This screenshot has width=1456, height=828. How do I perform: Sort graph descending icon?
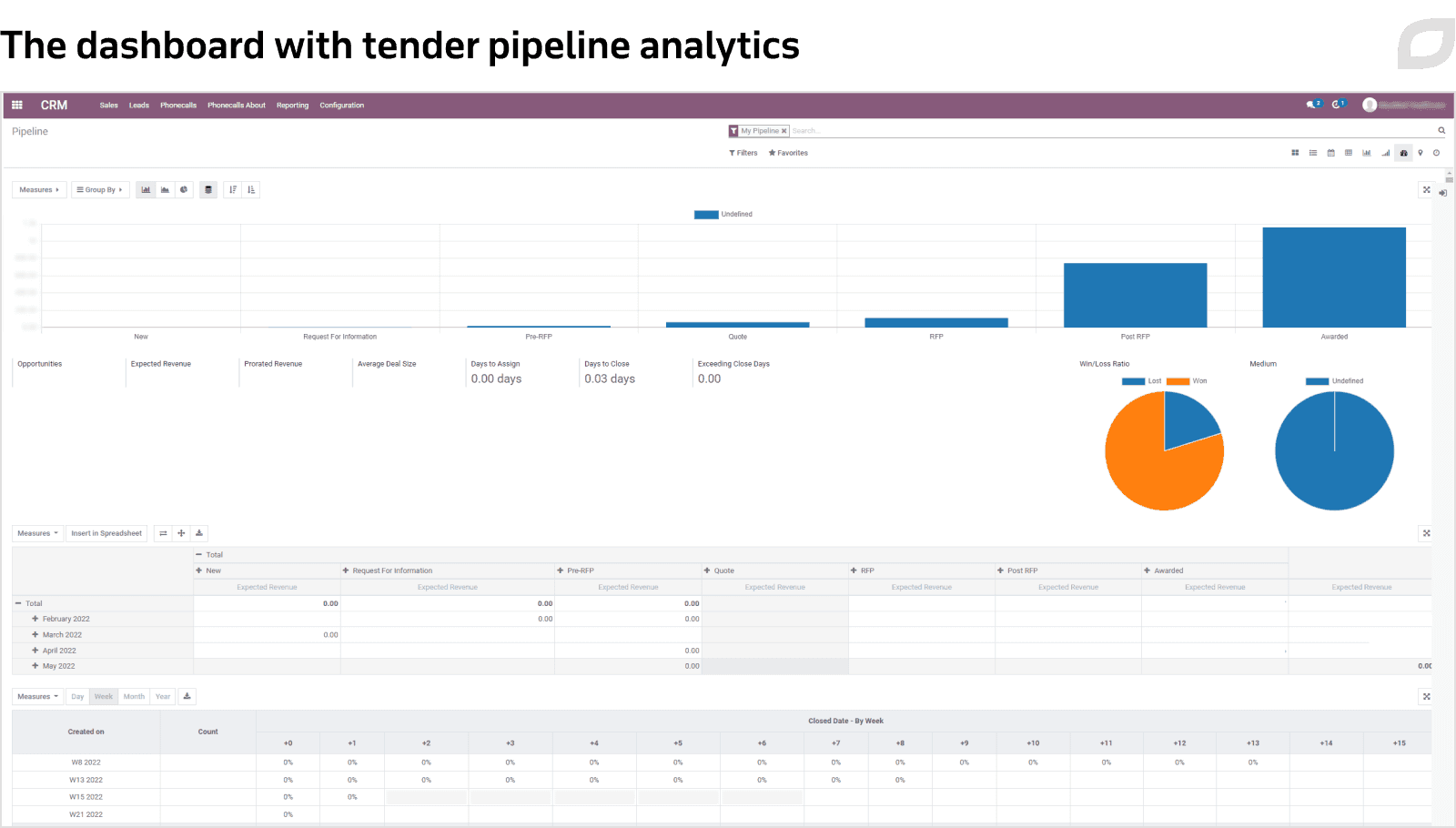click(233, 190)
